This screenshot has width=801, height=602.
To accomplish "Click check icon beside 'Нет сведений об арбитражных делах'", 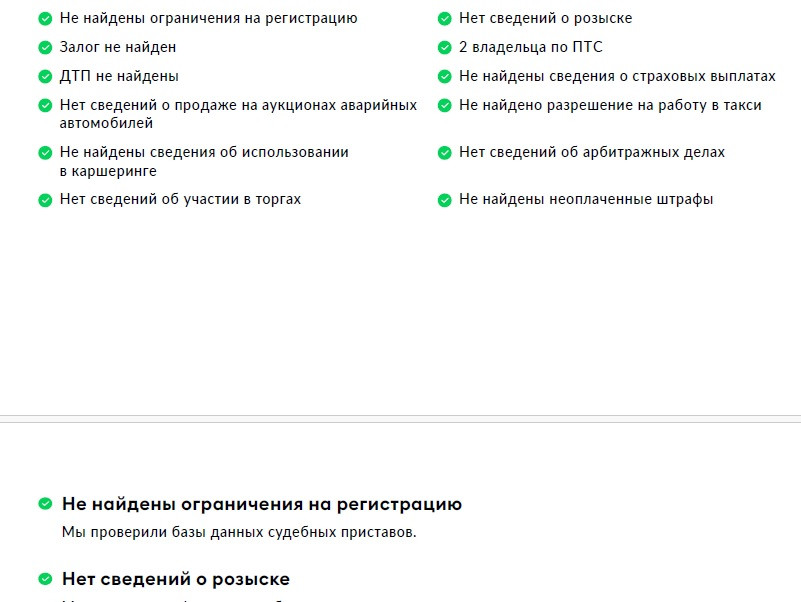I will pos(445,153).
